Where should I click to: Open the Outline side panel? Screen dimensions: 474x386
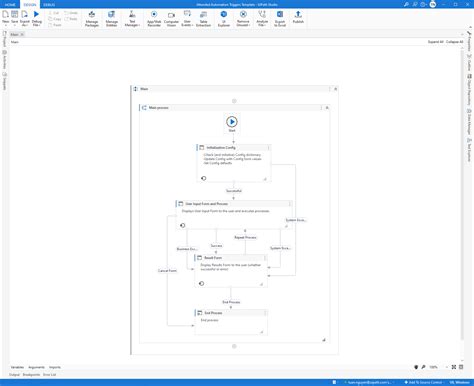tap(469, 62)
